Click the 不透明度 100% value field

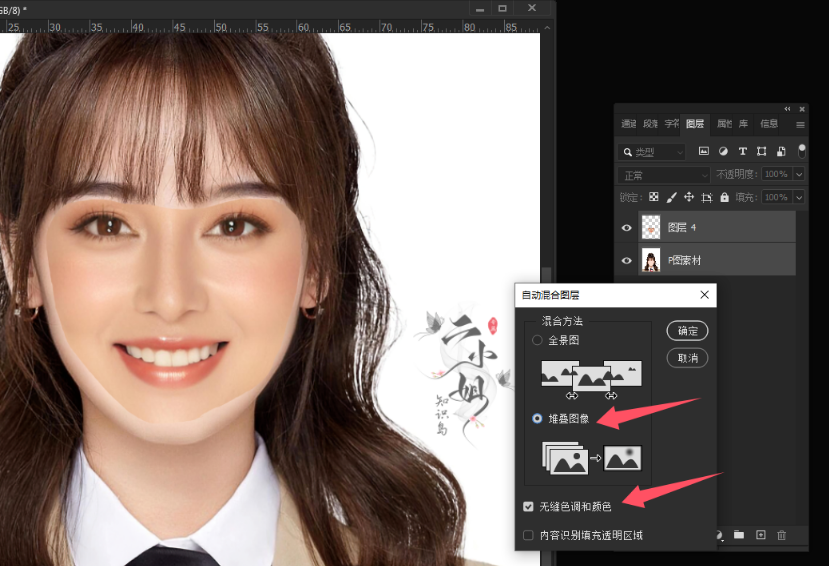point(776,174)
